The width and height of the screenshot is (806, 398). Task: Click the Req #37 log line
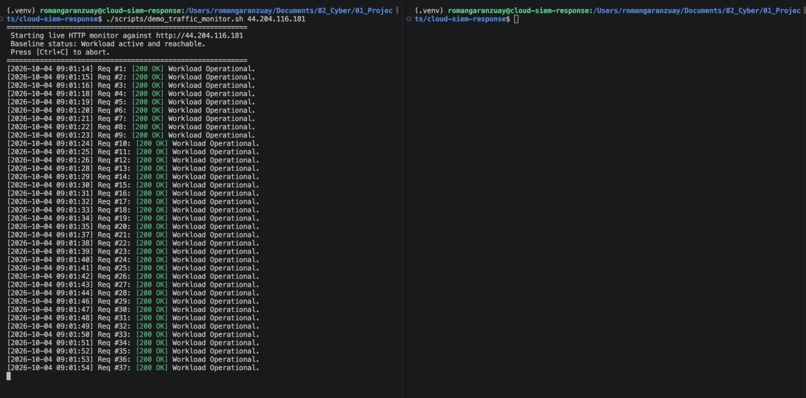pyautogui.click(x=133, y=368)
